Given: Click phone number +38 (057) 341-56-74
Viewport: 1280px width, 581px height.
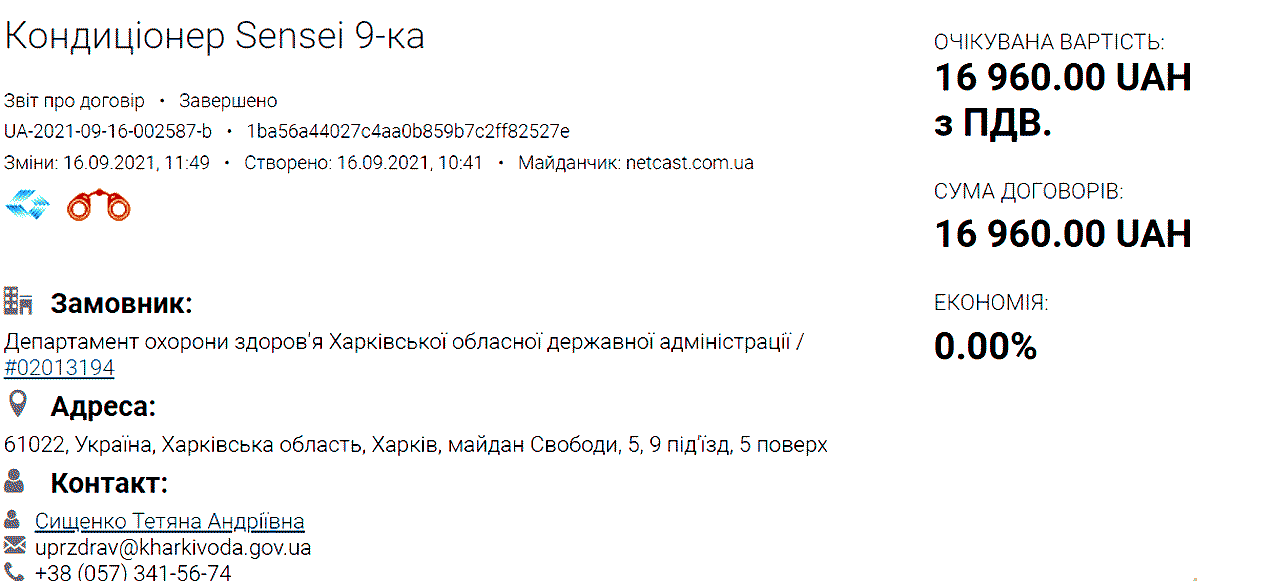Looking at the screenshot, I should click(x=133, y=572).
